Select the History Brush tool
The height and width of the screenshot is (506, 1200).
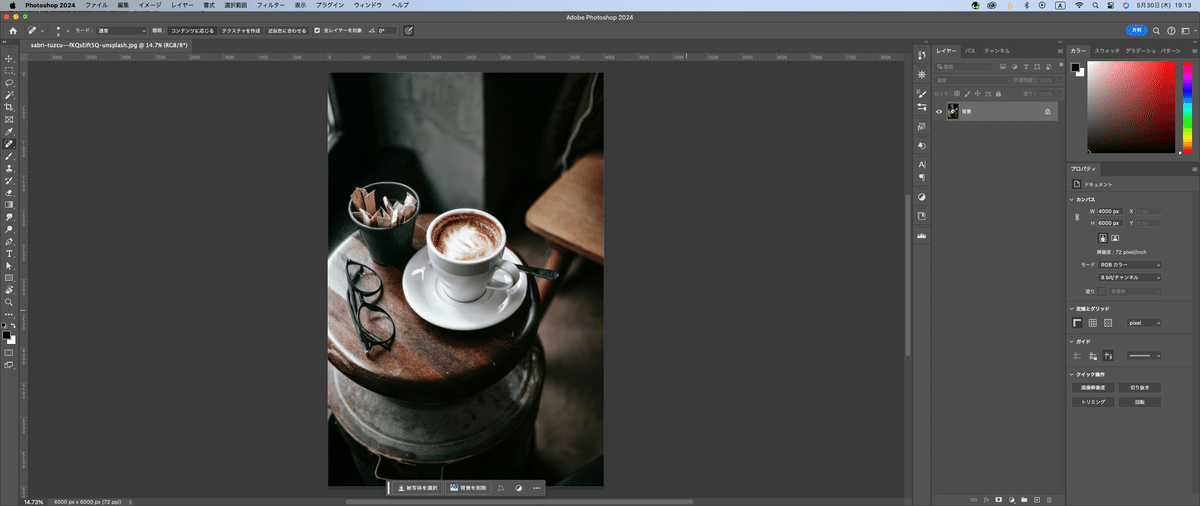9,180
